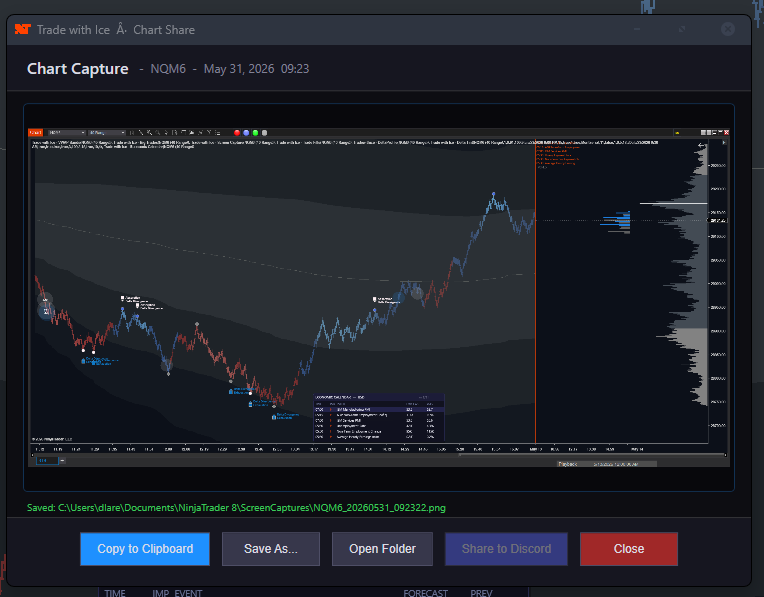
Task: Click the IMP column header behind the dialog
Action: 161,593
